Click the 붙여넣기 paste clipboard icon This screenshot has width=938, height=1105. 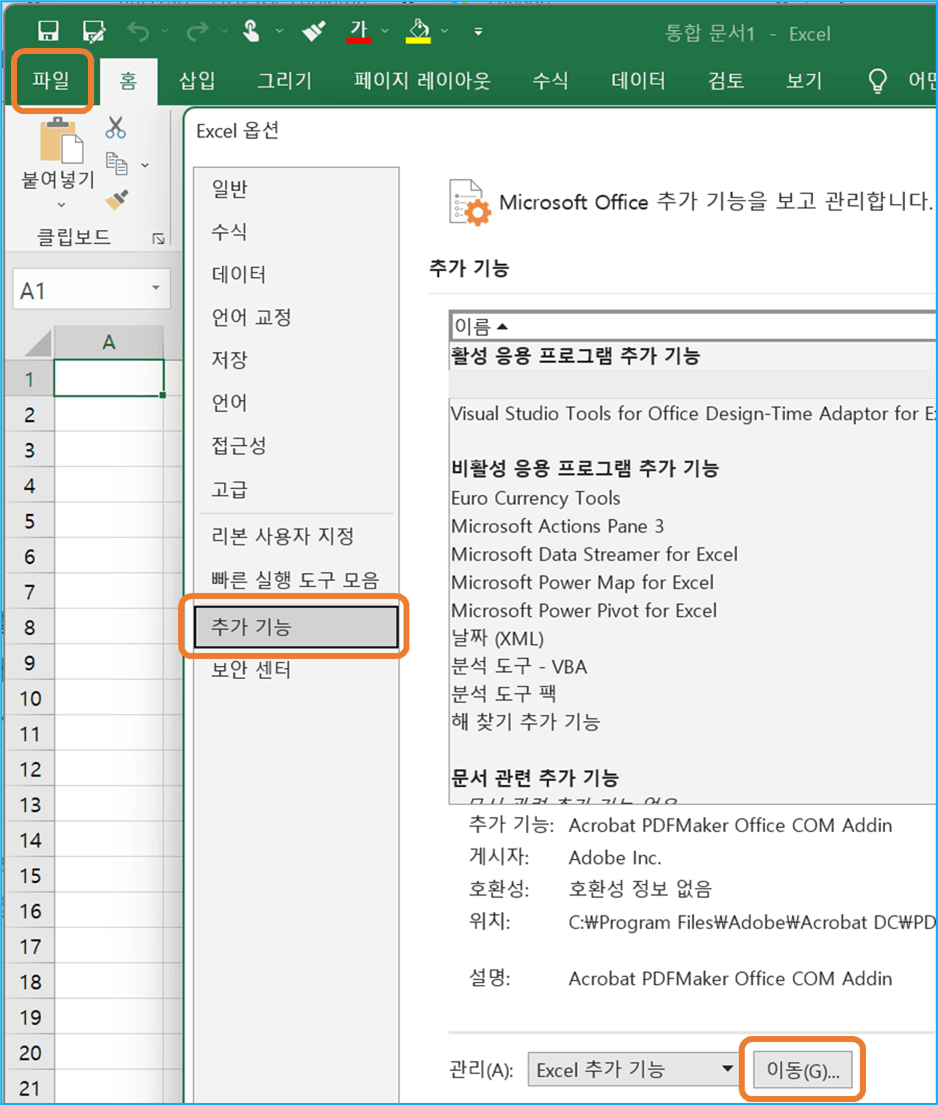[x=61, y=140]
